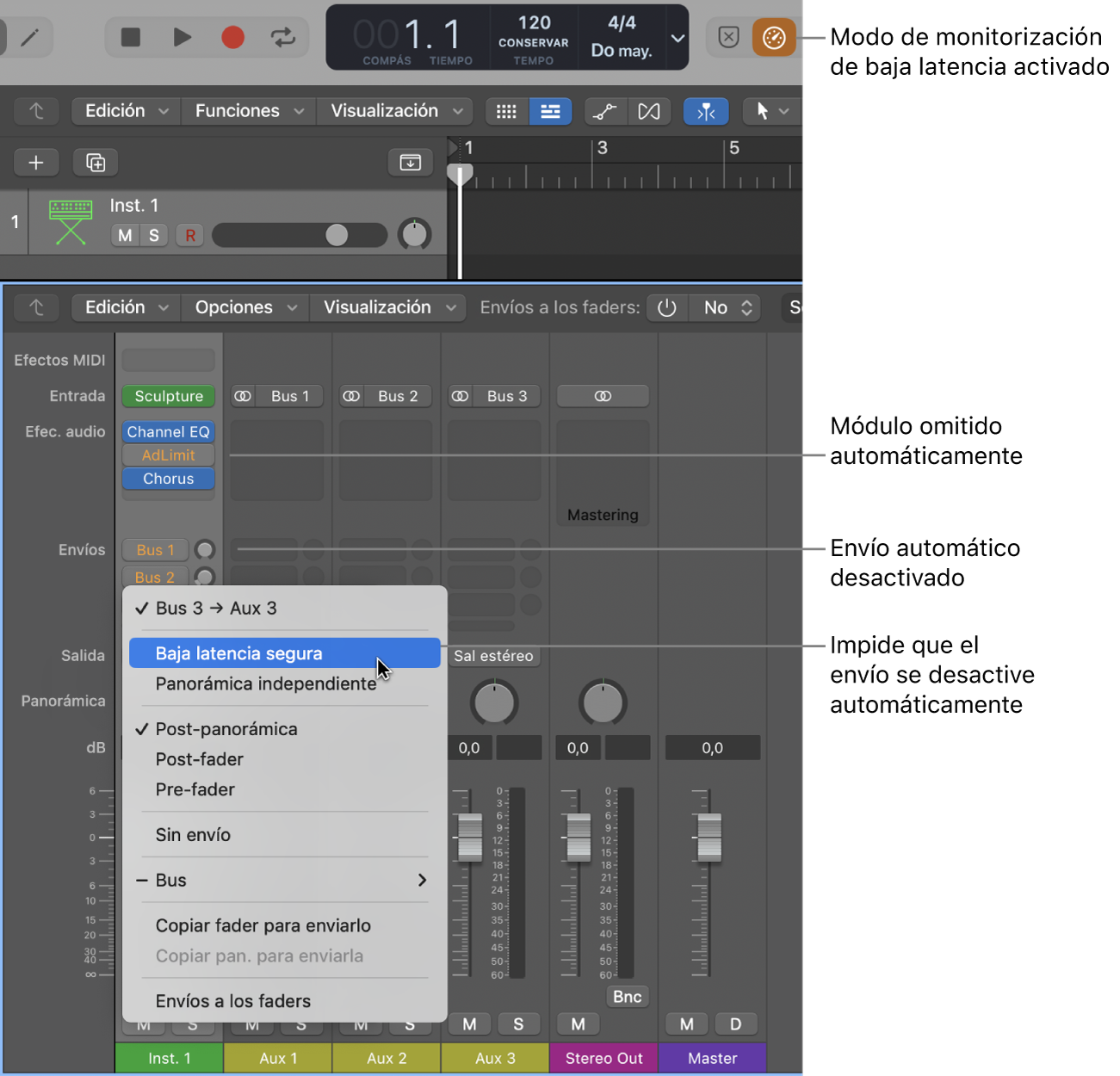Click the Chorus audio effect slot

tap(169, 479)
